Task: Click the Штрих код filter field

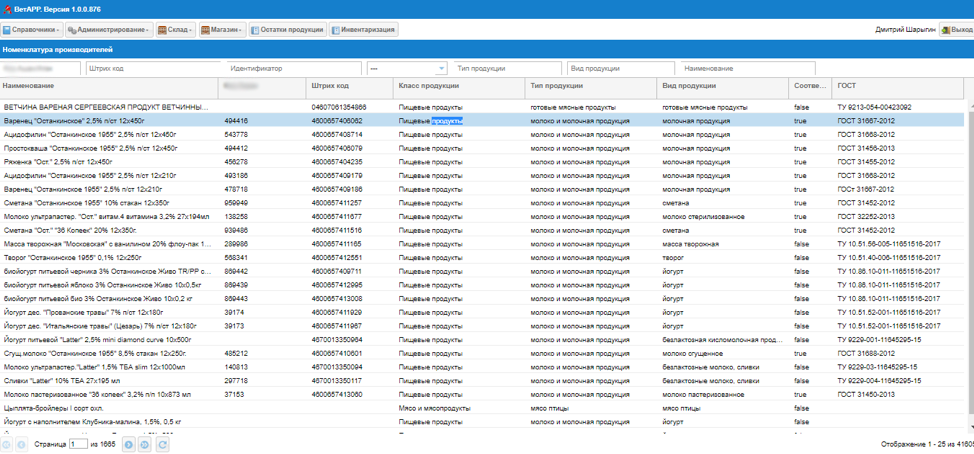Action: click(151, 69)
